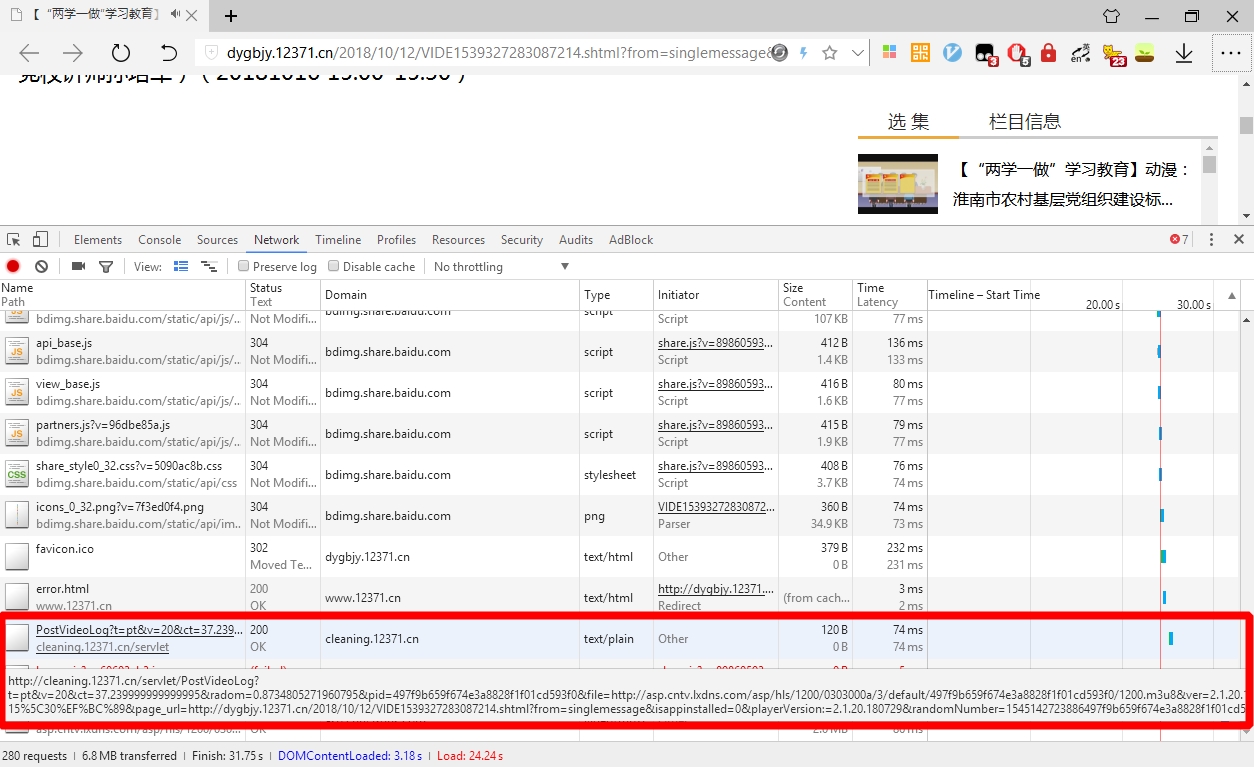Screen dimensions: 1254x767
Task: Select the Network tab
Action: click(277, 240)
